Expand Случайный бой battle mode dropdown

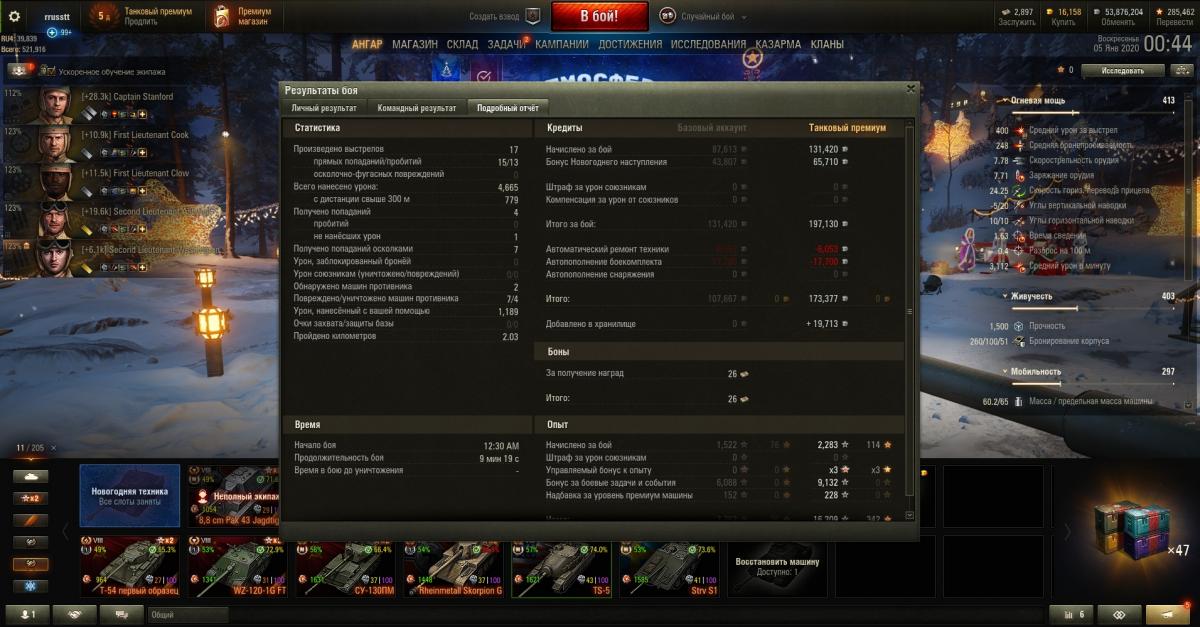[707, 16]
